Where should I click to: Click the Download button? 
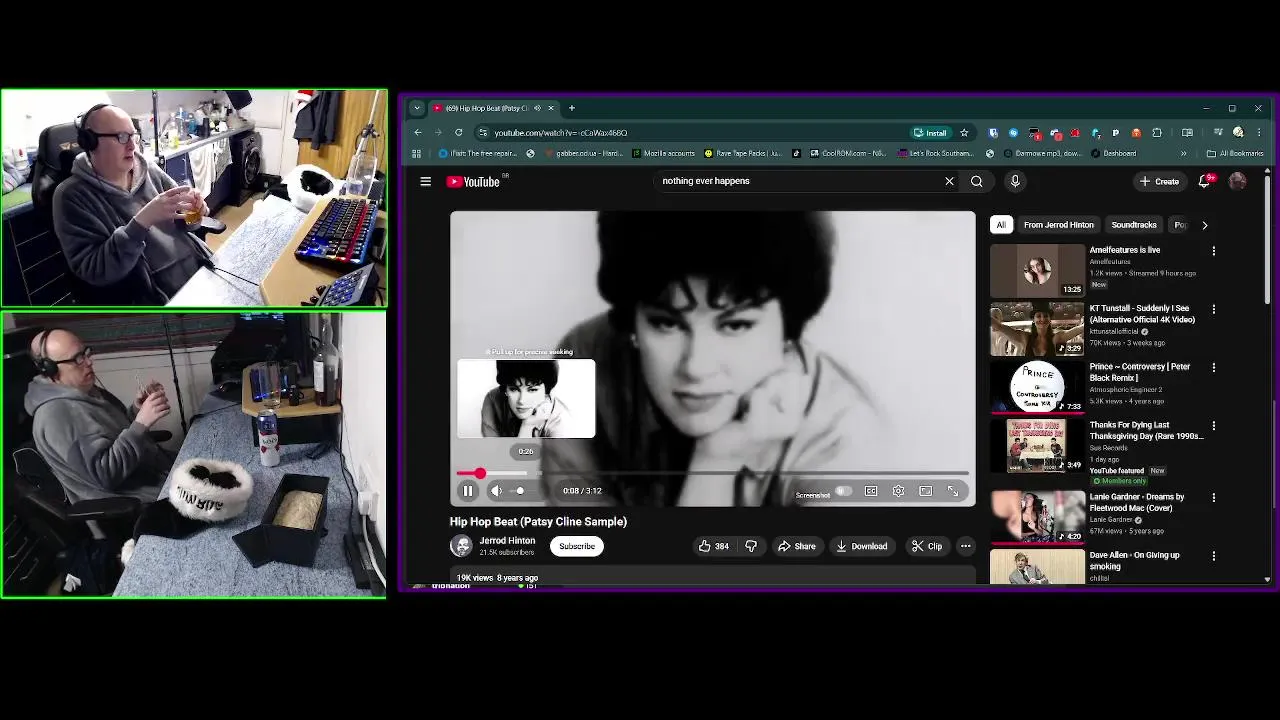(862, 546)
